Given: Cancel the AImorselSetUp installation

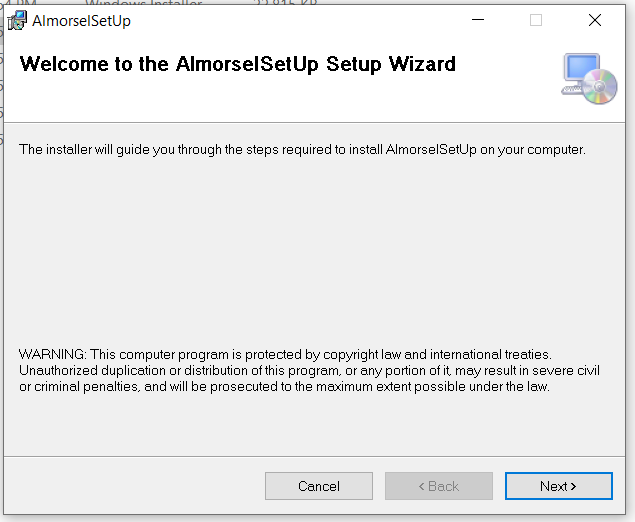Looking at the screenshot, I should (x=319, y=486).
